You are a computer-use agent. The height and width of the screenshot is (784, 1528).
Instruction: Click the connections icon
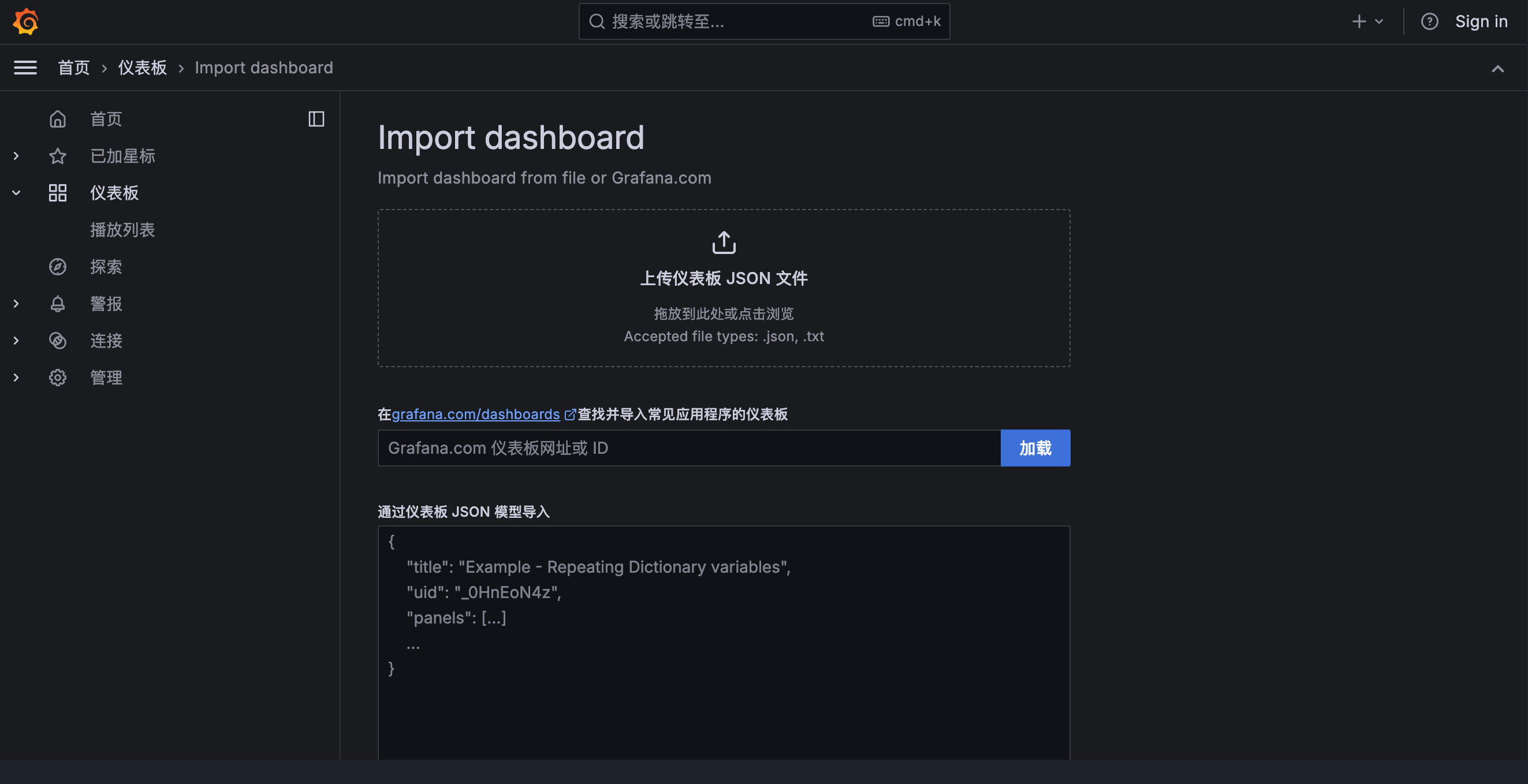58,341
